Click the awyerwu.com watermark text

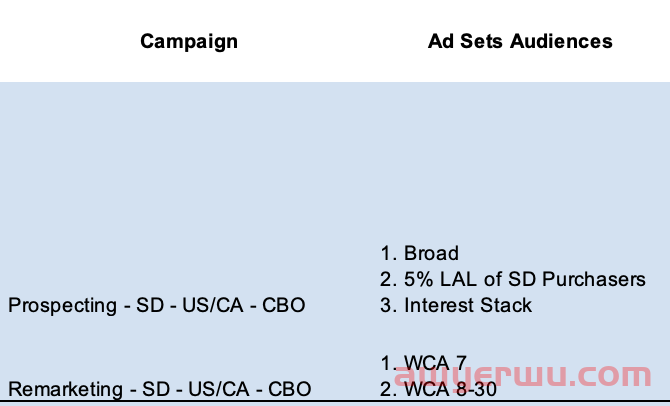pyautogui.click(x=522, y=376)
